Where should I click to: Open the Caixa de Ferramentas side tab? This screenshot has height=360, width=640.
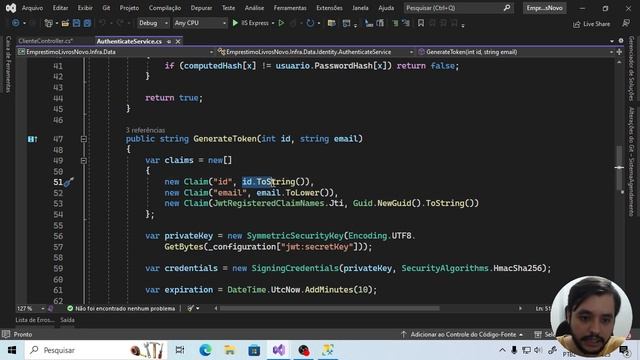click(x=8, y=64)
